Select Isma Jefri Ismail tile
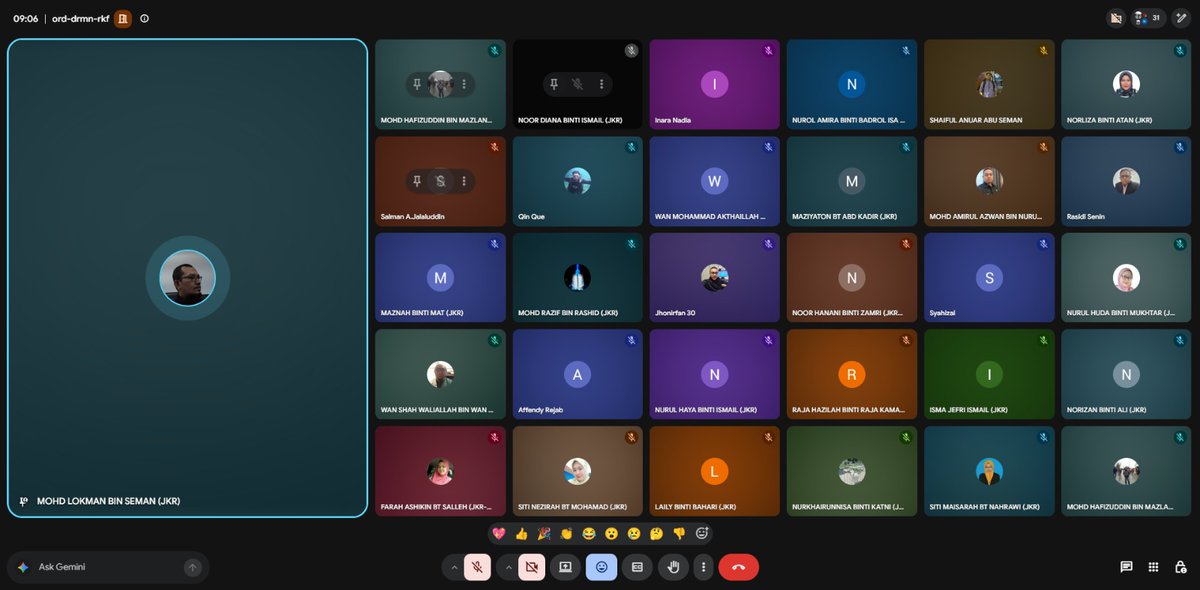This screenshot has height=590, width=1200. [989, 375]
